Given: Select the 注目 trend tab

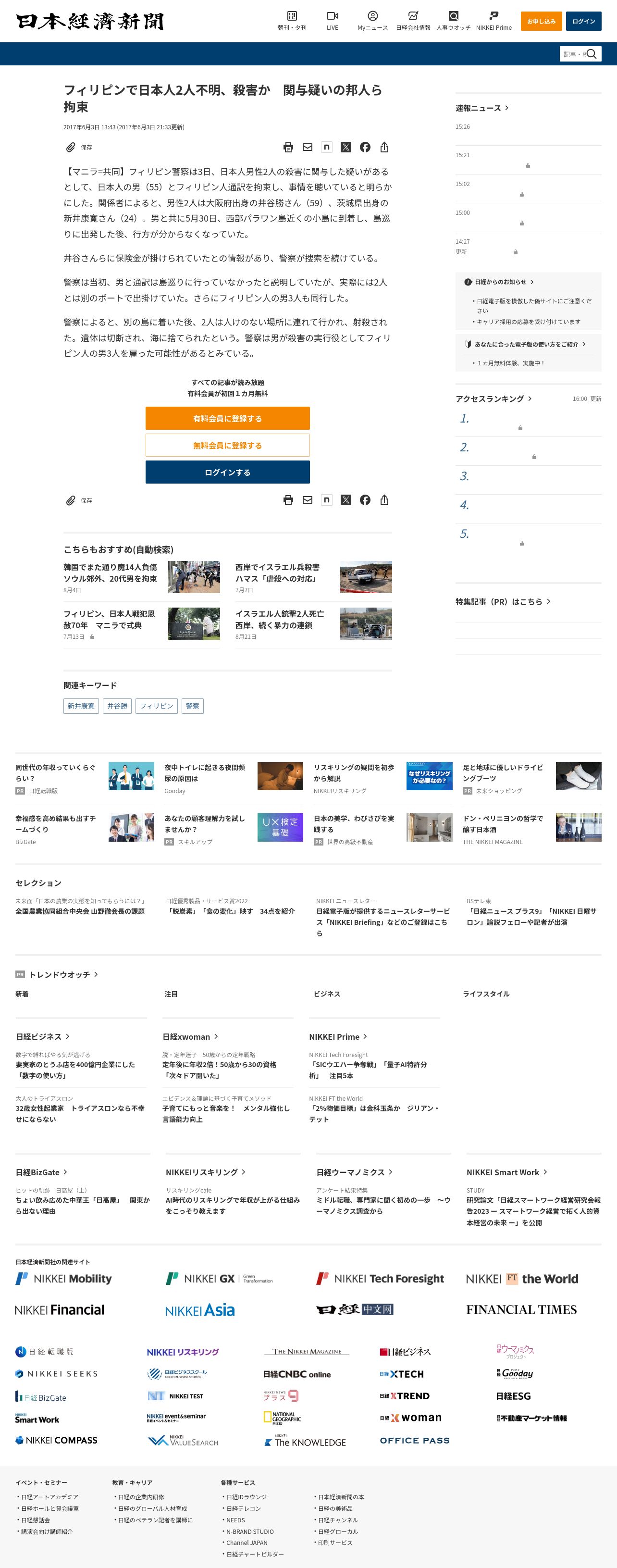Looking at the screenshot, I should [171, 994].
